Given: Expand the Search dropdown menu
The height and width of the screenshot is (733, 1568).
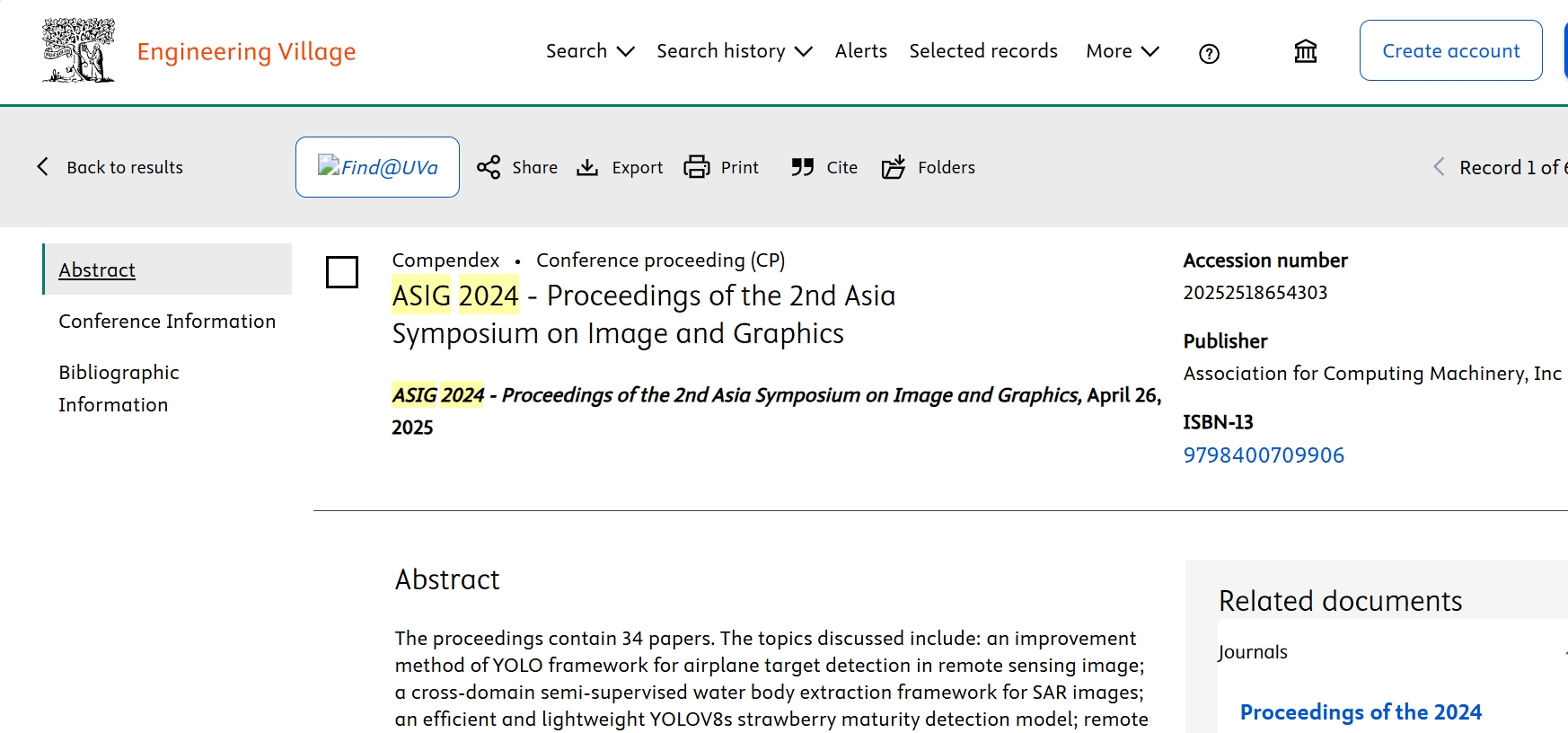Looking at the screenshot, I should coord(591,51).
